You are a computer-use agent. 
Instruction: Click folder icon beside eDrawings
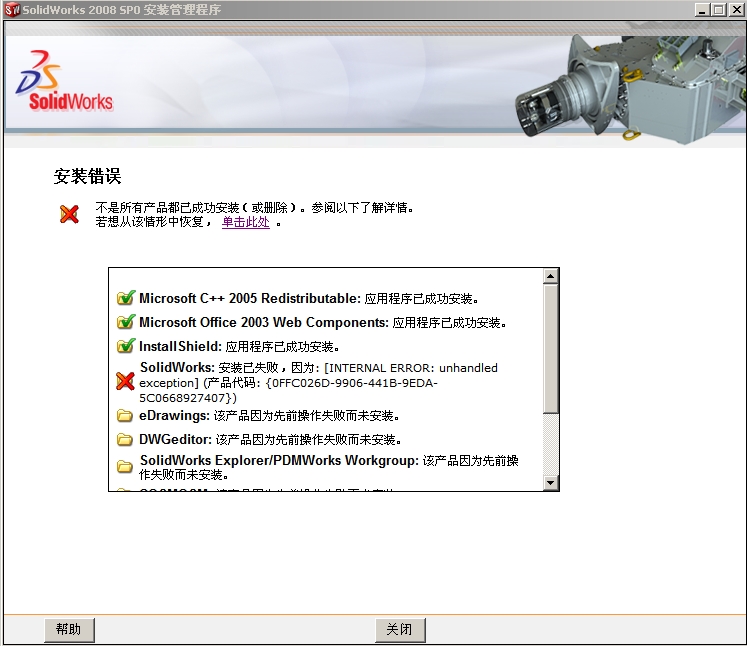pos(125,415)
